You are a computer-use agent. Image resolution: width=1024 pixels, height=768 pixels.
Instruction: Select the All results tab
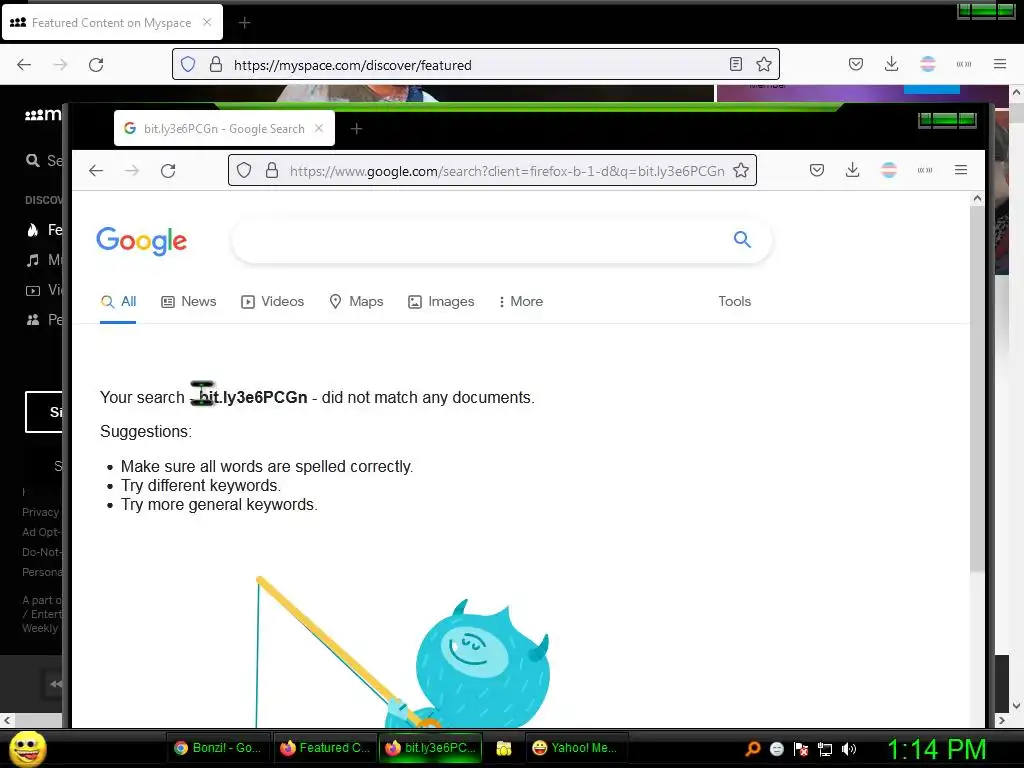tap(118, 302)
